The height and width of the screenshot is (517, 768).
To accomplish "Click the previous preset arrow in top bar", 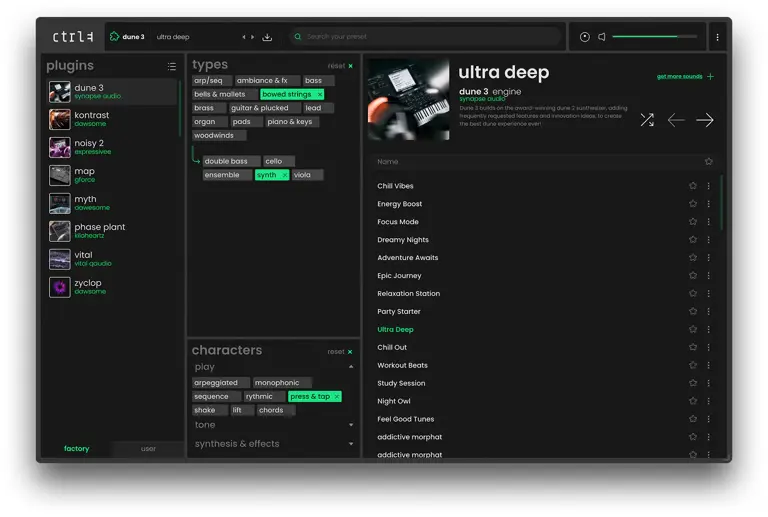I will [244, 37].
